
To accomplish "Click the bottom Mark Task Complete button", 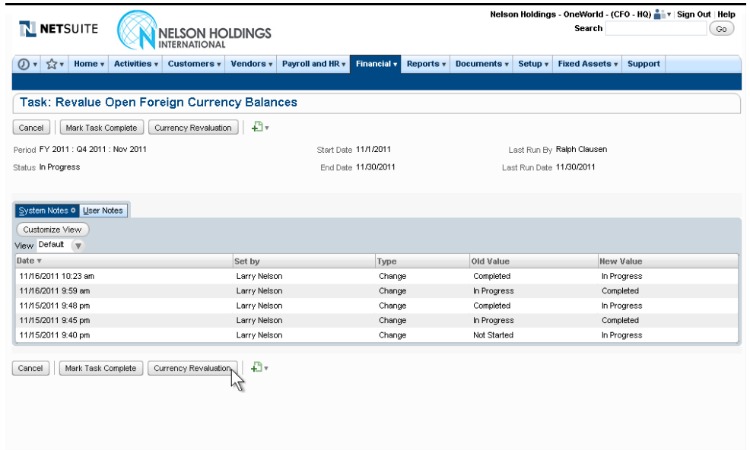I will point(100,368).
